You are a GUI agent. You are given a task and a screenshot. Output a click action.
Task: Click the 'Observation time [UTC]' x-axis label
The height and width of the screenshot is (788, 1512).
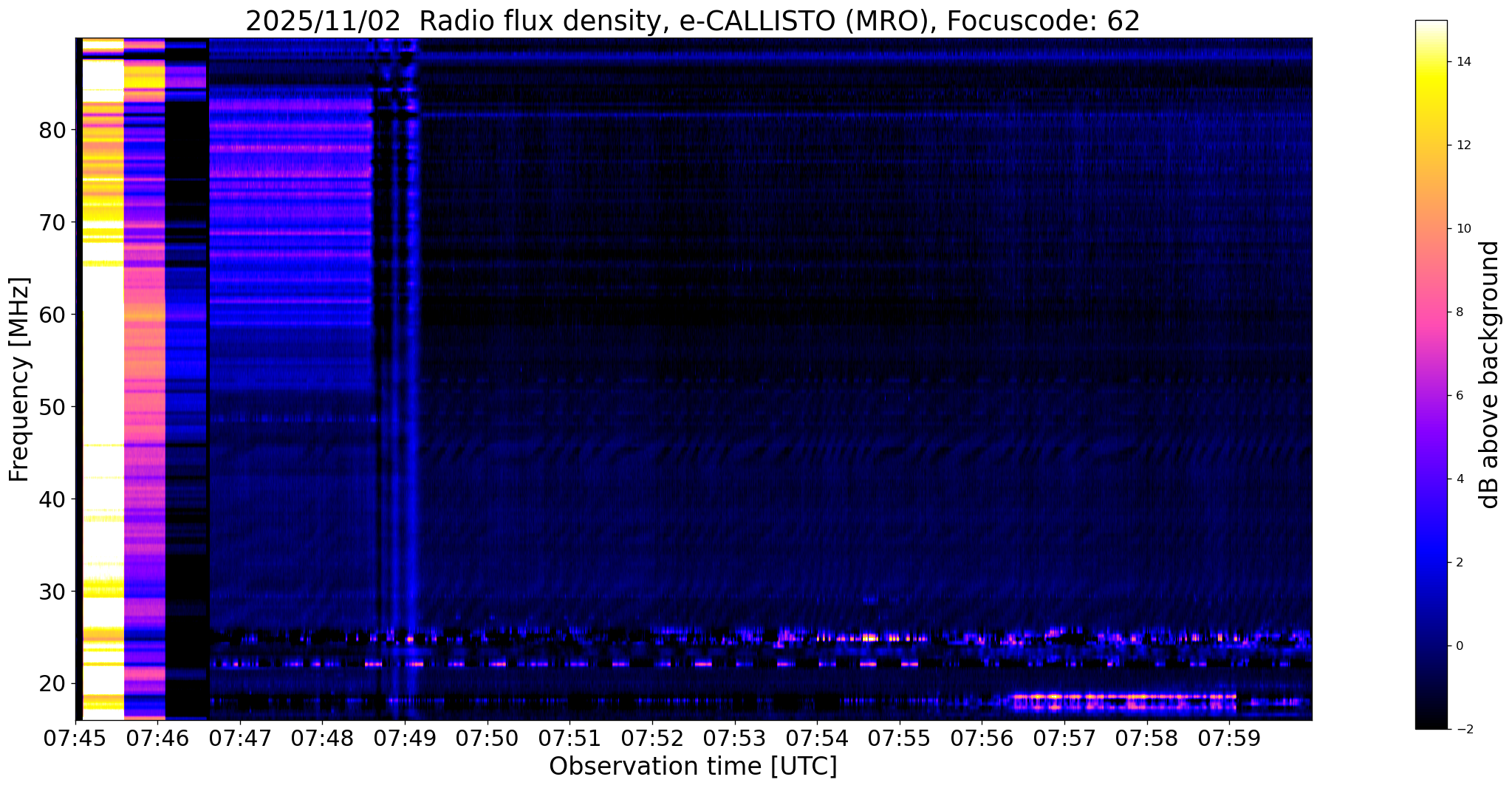(x=693, y=766)
